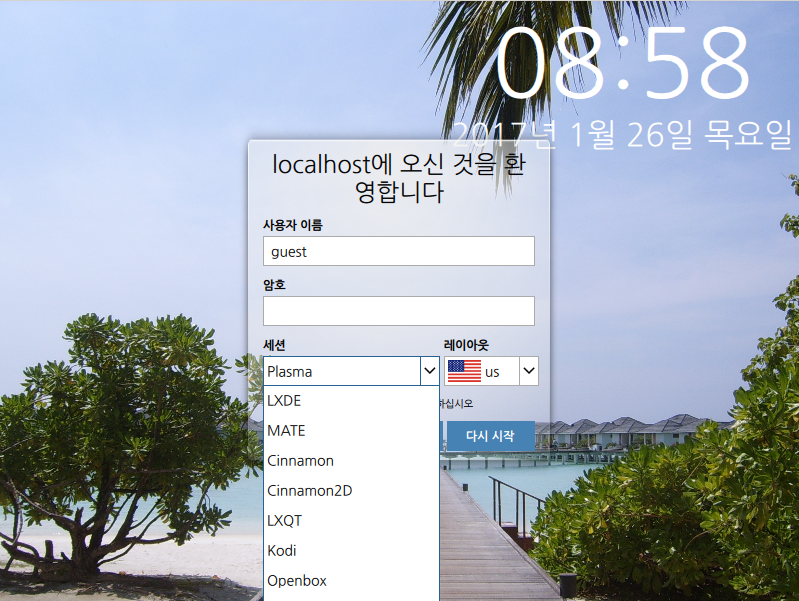Click the 레이아웃 label
Viewport: 799px width, 601px height.
click(466, 345)
